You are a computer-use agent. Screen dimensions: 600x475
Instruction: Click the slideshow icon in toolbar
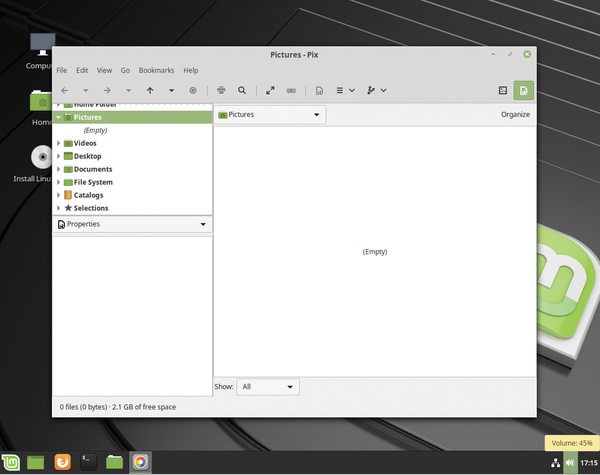pos(291,90)
